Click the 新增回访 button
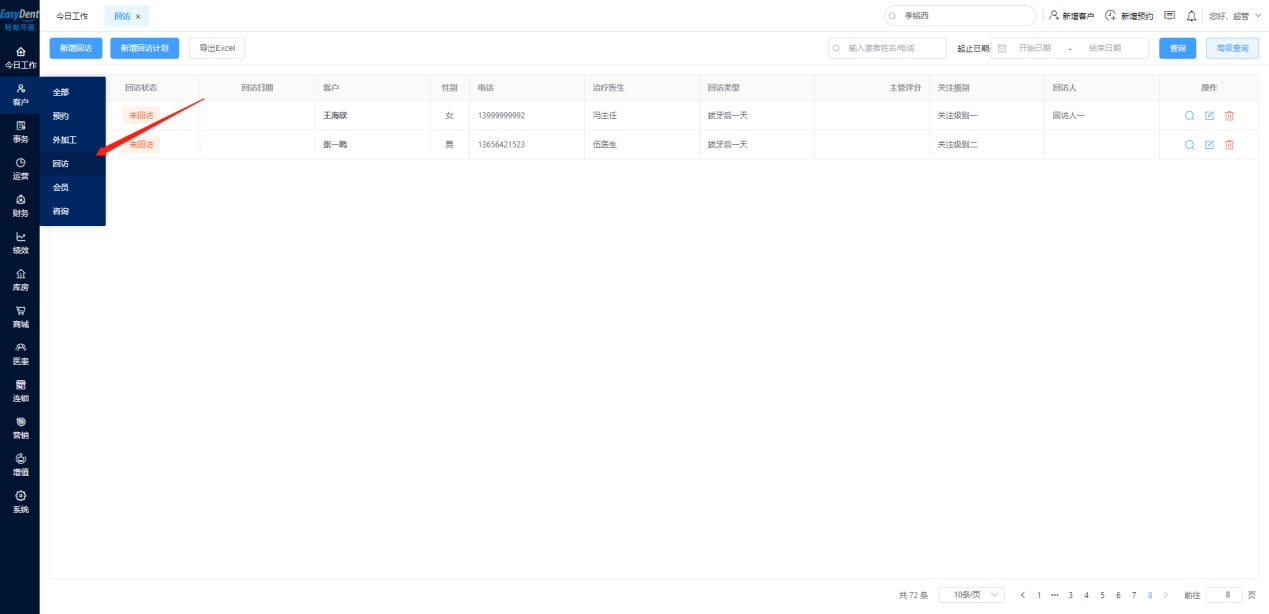 [76, 48]
